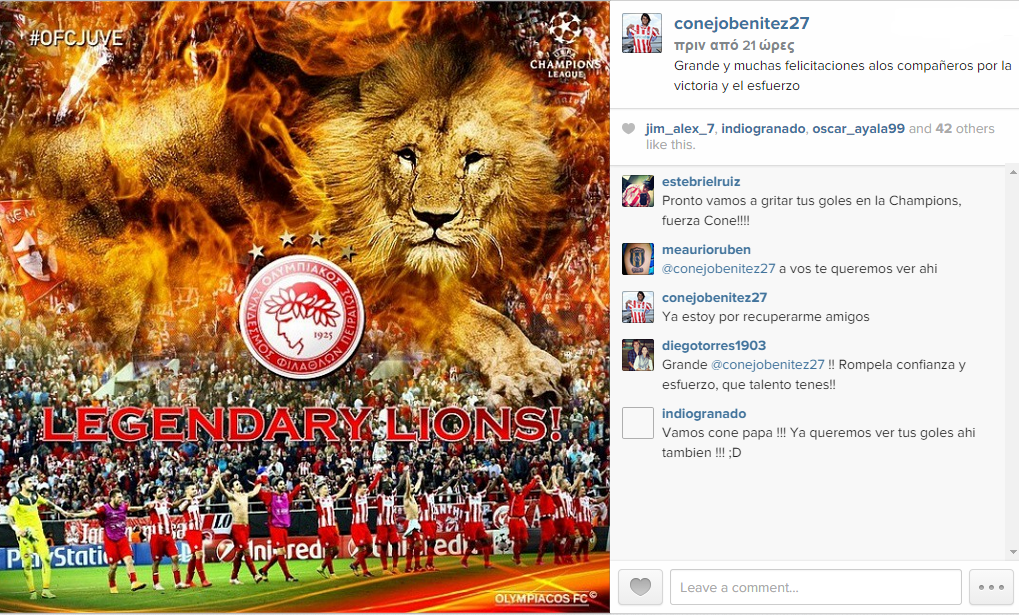This screenshot has width=1019, height=615.
Task: Open the conejobenitez27 username at the top
Action: (x=742, y=23)
